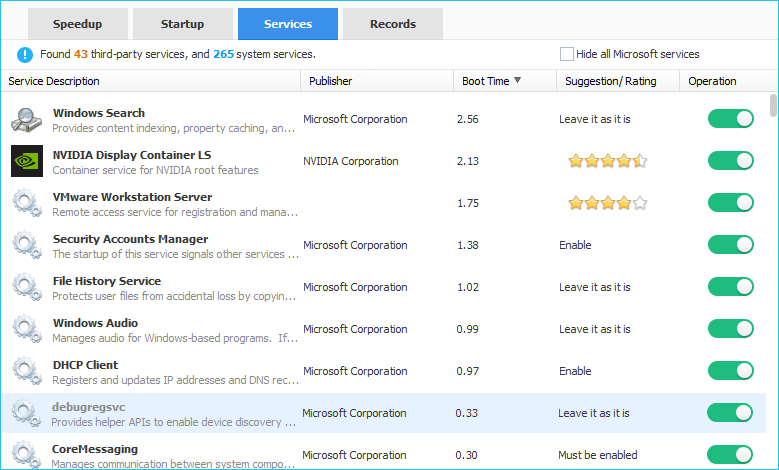Click the CoreMessaging gear icon
779x470 pixels.
tap(26, 455)
